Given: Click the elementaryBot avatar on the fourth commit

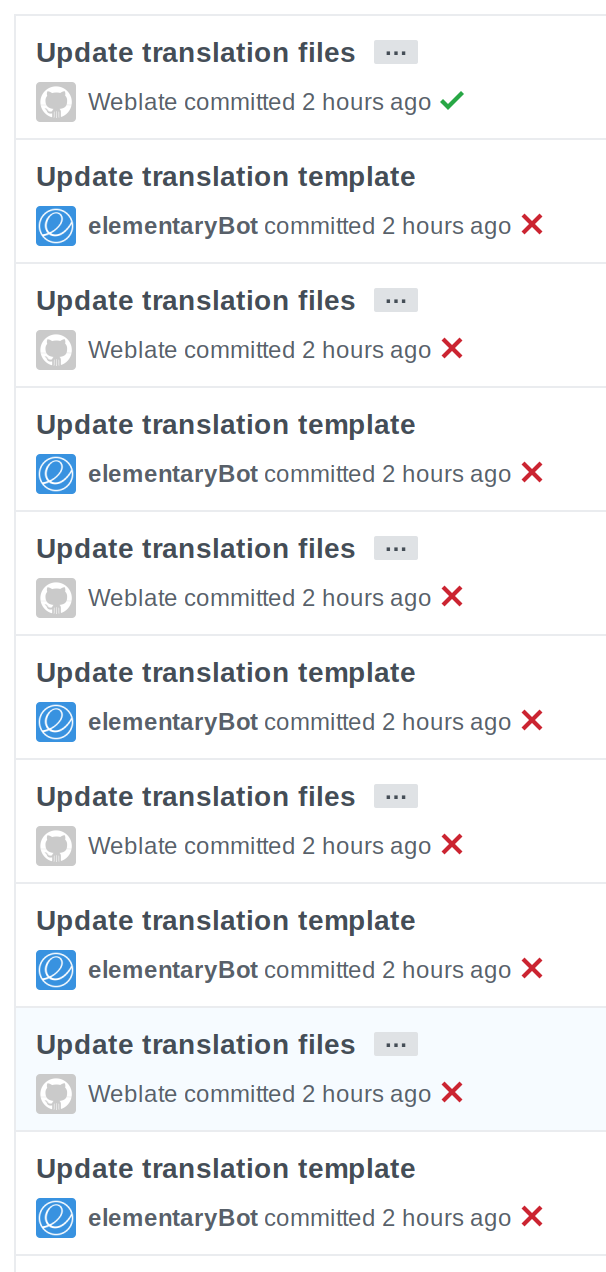Looking at the screenshot, I should tap(56, 474).
